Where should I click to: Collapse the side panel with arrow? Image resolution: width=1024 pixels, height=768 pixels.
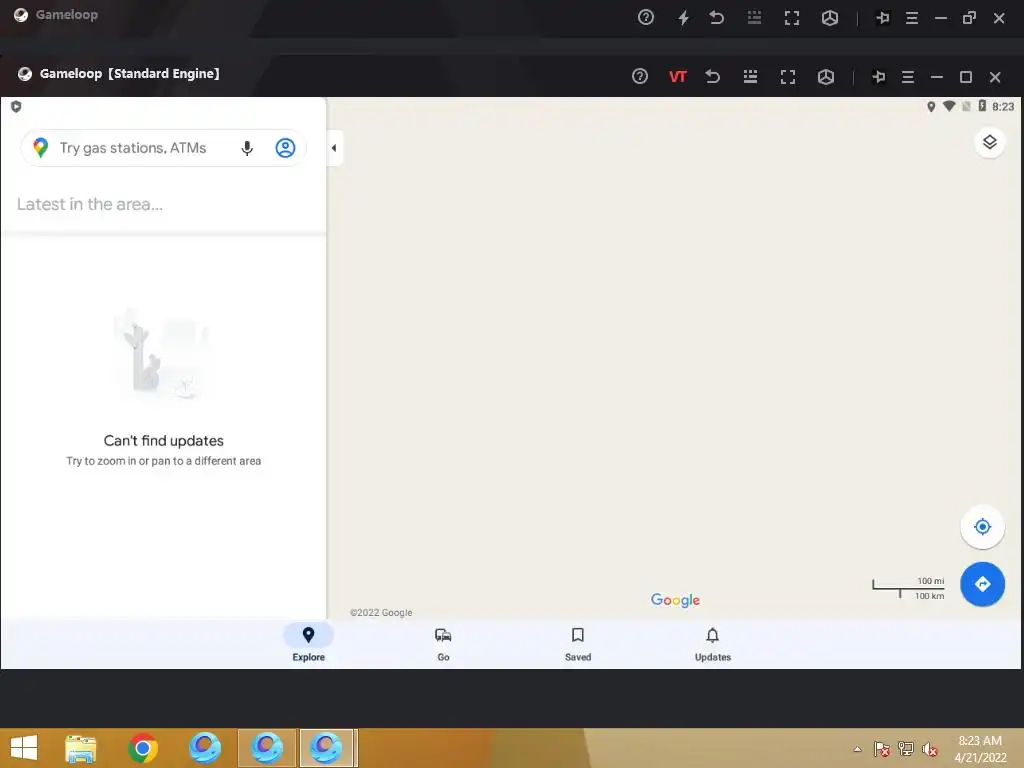click(334, 148)
